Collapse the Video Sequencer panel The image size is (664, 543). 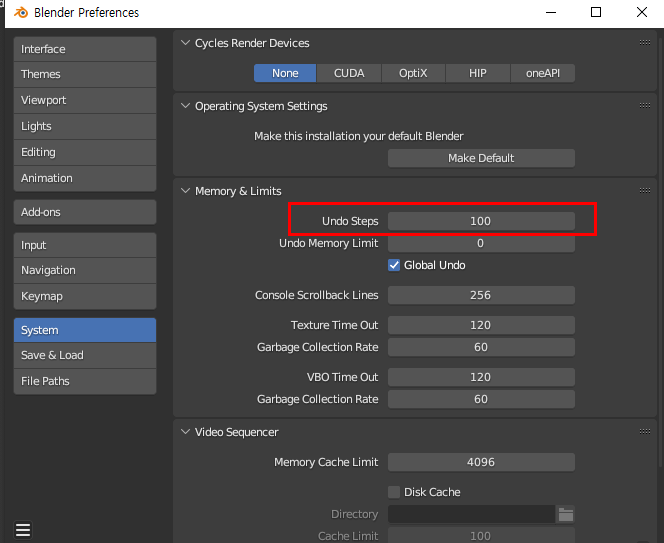[185, 432]
